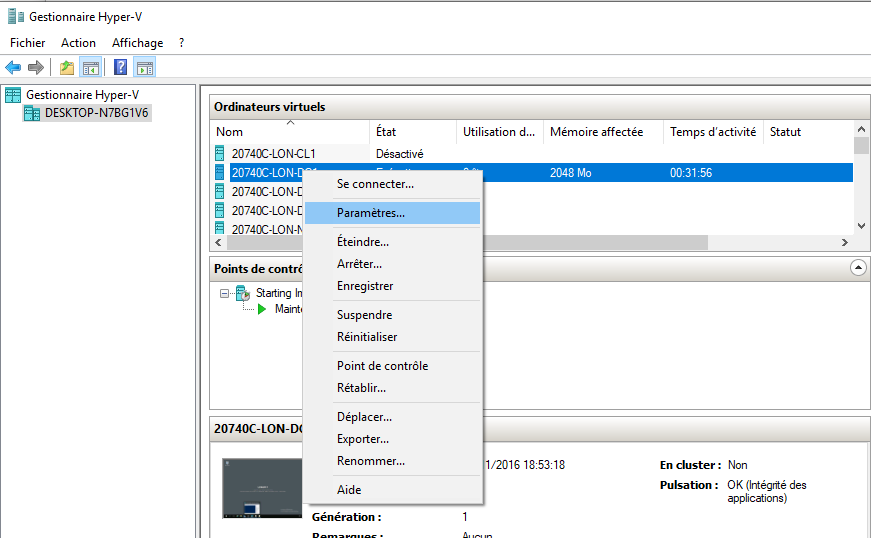Screen dimensions: 871x538
Task: Choose Renommer... in context menu
Action: click(393, 461)
